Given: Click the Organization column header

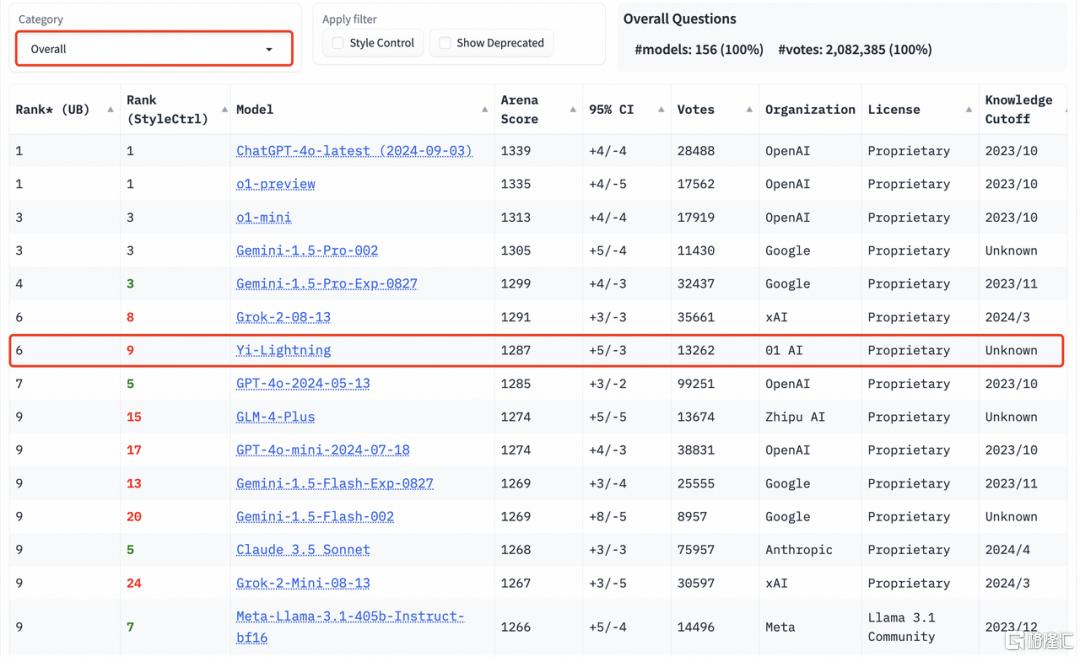Looking at the screenshot, I should coord(810,110).
